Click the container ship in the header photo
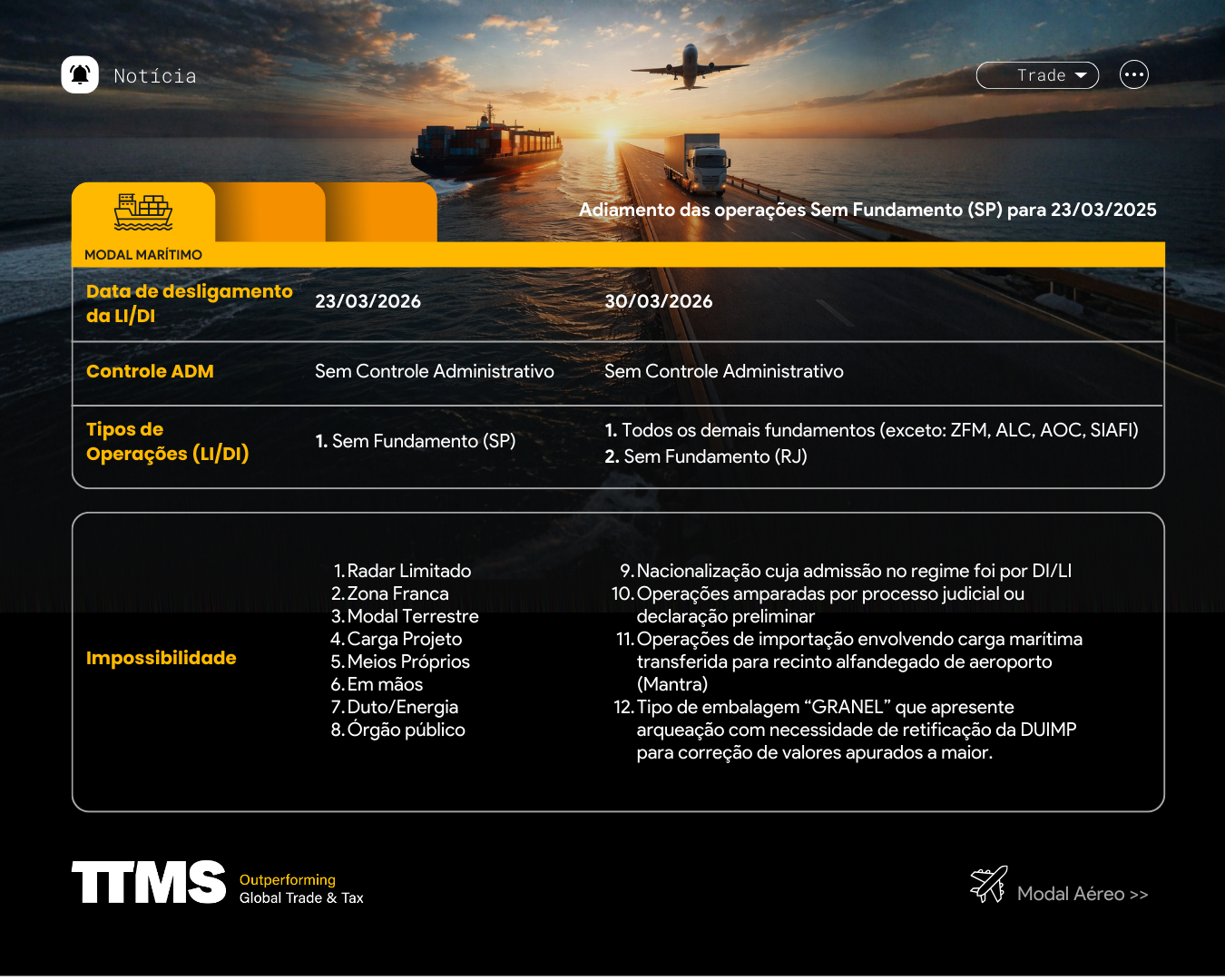 tap(487, 147)
